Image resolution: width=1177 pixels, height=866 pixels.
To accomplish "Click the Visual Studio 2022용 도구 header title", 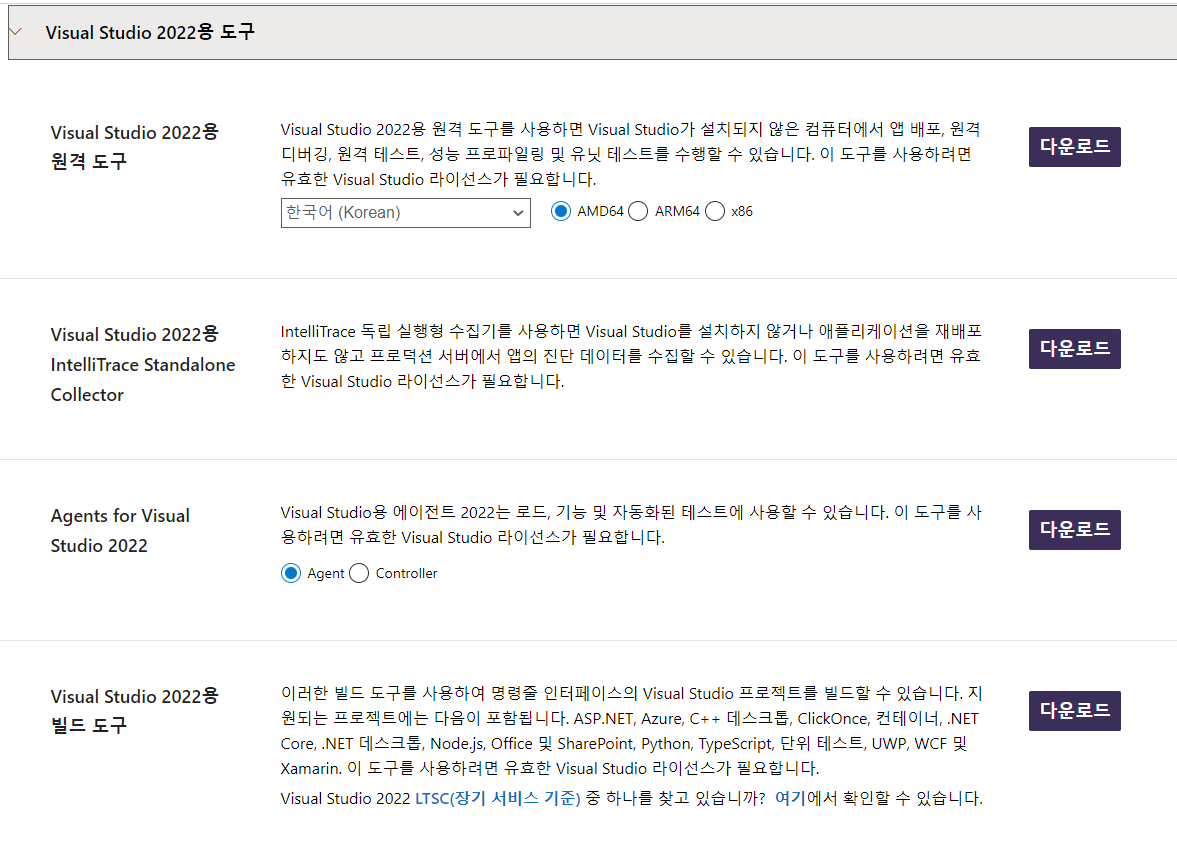I will (150, 32).
